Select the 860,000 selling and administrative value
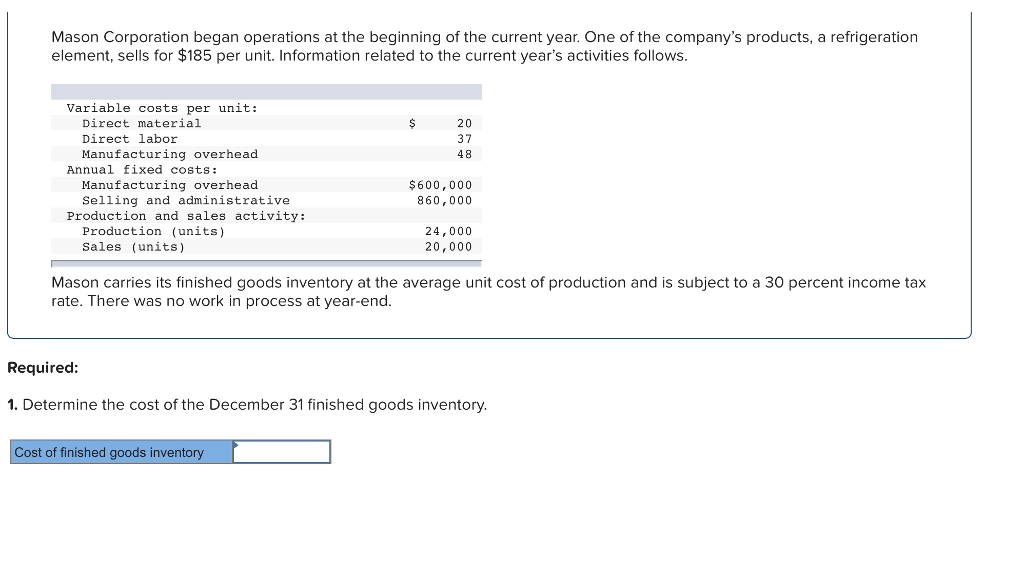Image resolution: width=1024 pixels, height=574 pixels. tap(444, 201)
